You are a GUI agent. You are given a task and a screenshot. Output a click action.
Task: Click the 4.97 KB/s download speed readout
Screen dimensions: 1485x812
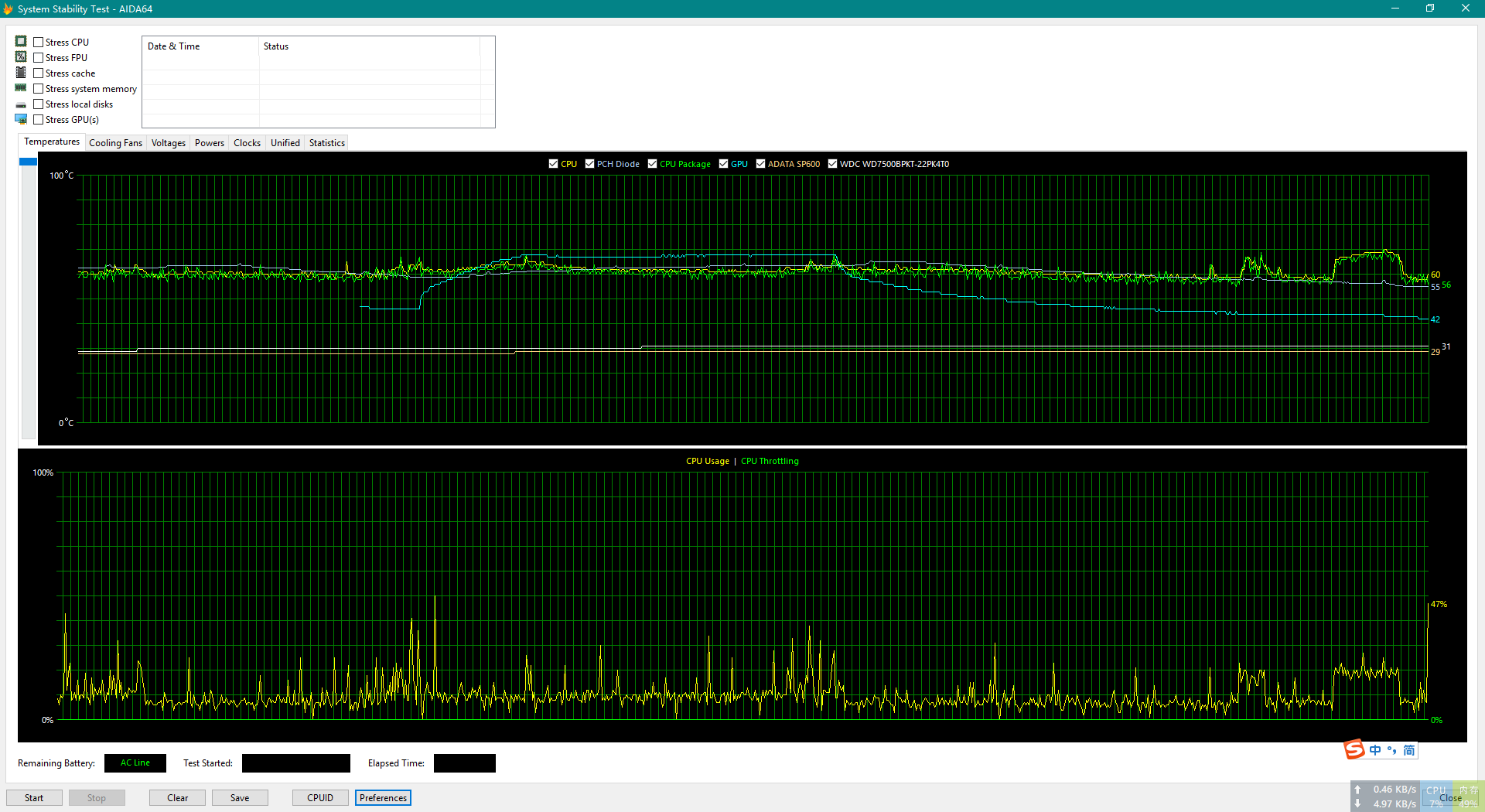(1395, 804)
